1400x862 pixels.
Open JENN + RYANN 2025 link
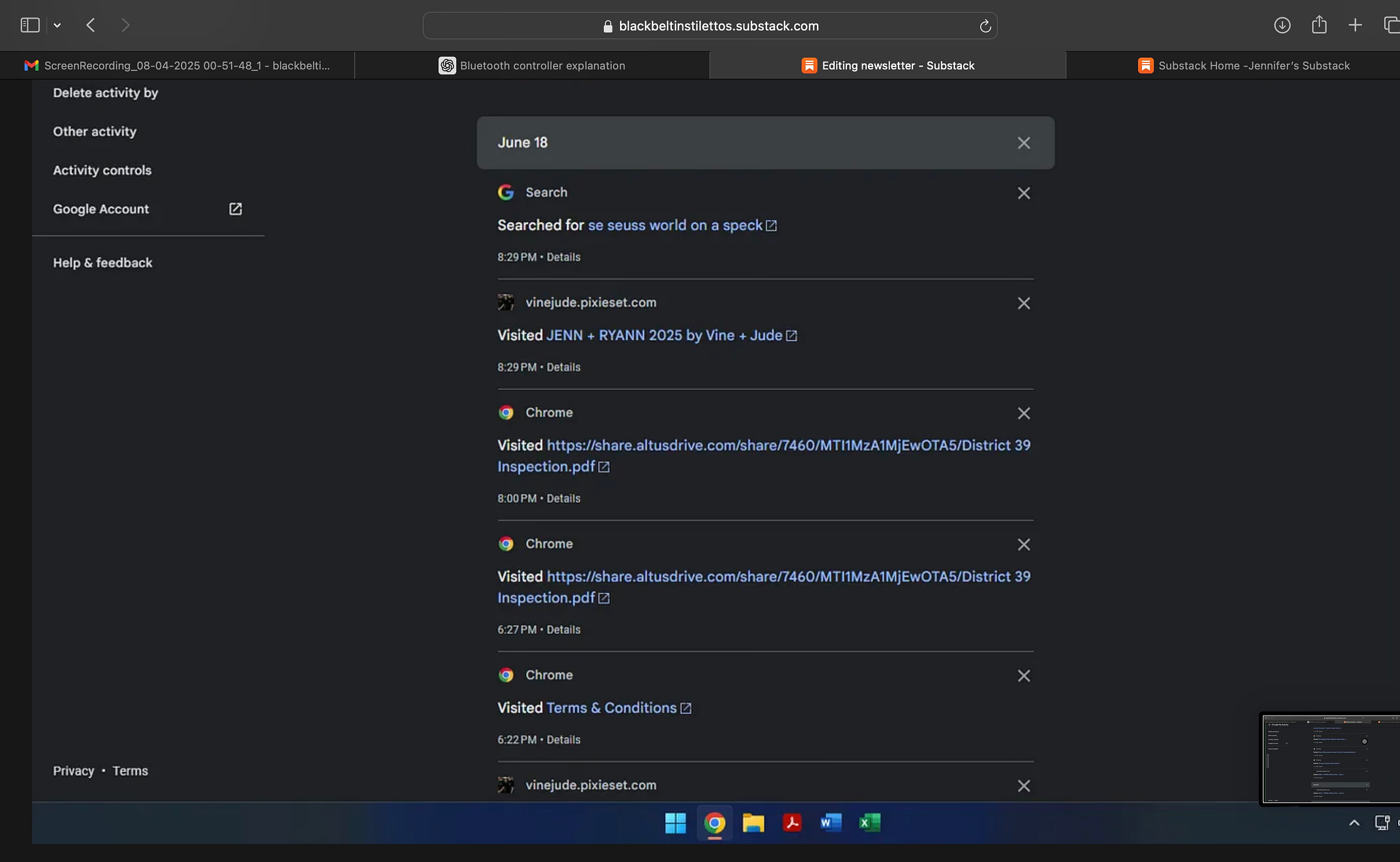(x=664, y=335)
